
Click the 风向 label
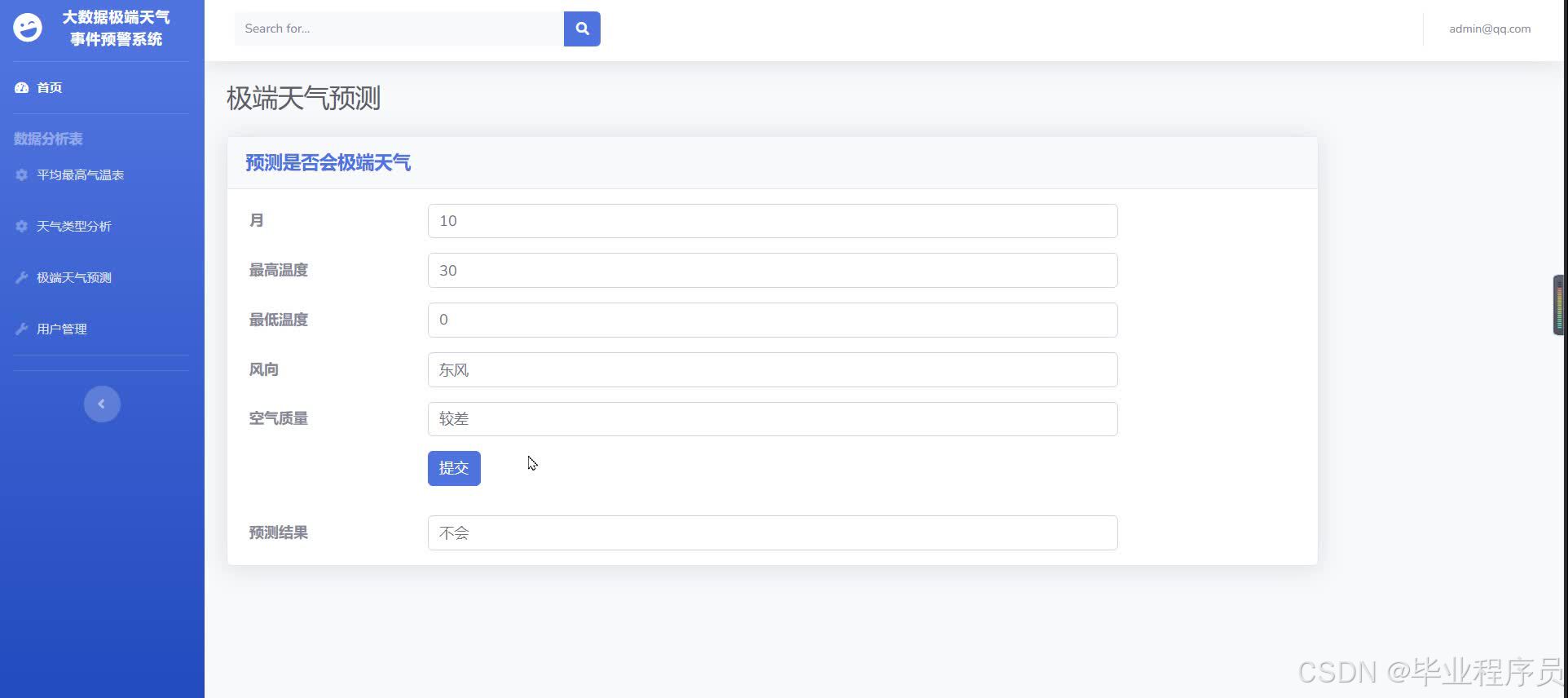(264, 369)
